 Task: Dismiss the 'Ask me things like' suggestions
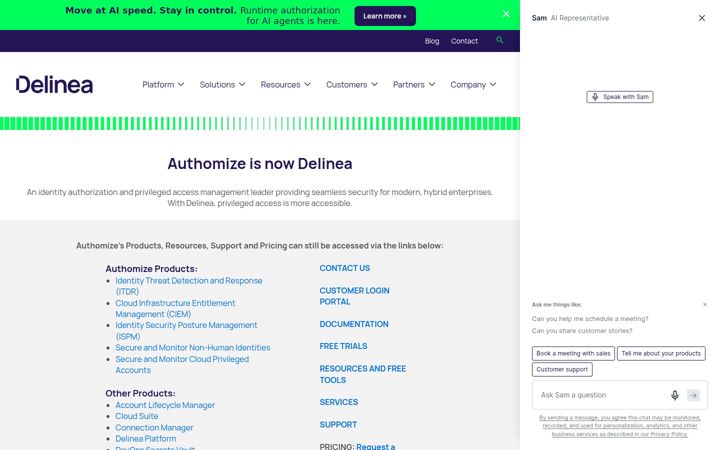tap(705, 304)
